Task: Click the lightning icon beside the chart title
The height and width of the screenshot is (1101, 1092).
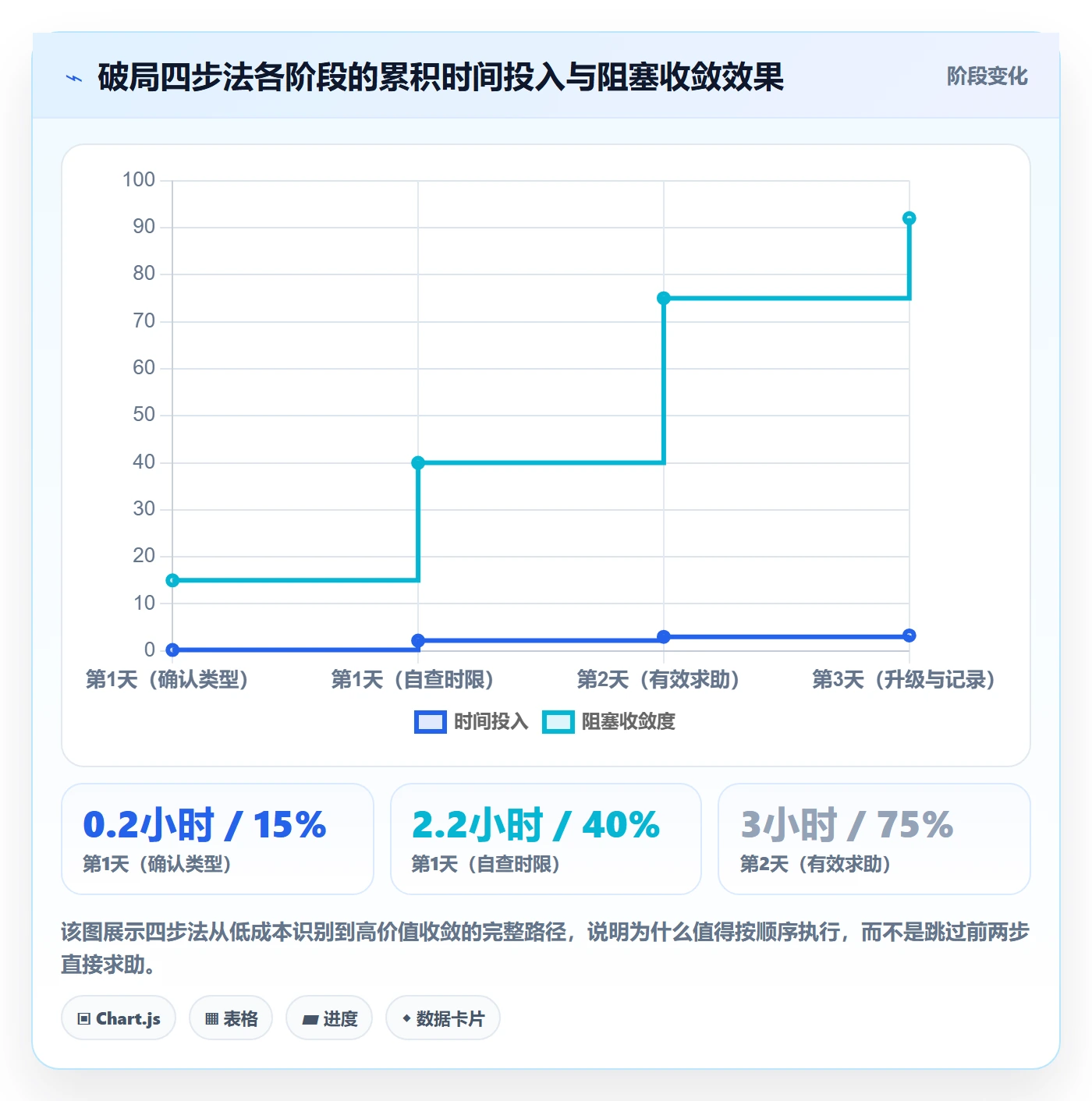Action: [74, 78]
